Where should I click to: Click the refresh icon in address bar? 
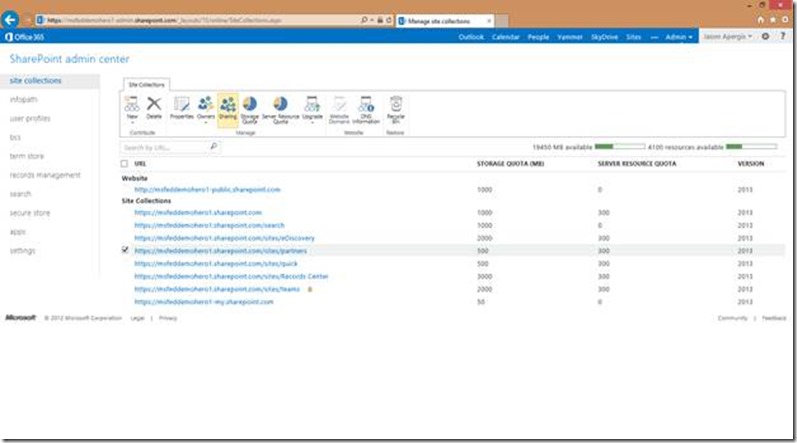tap(389, 20)
